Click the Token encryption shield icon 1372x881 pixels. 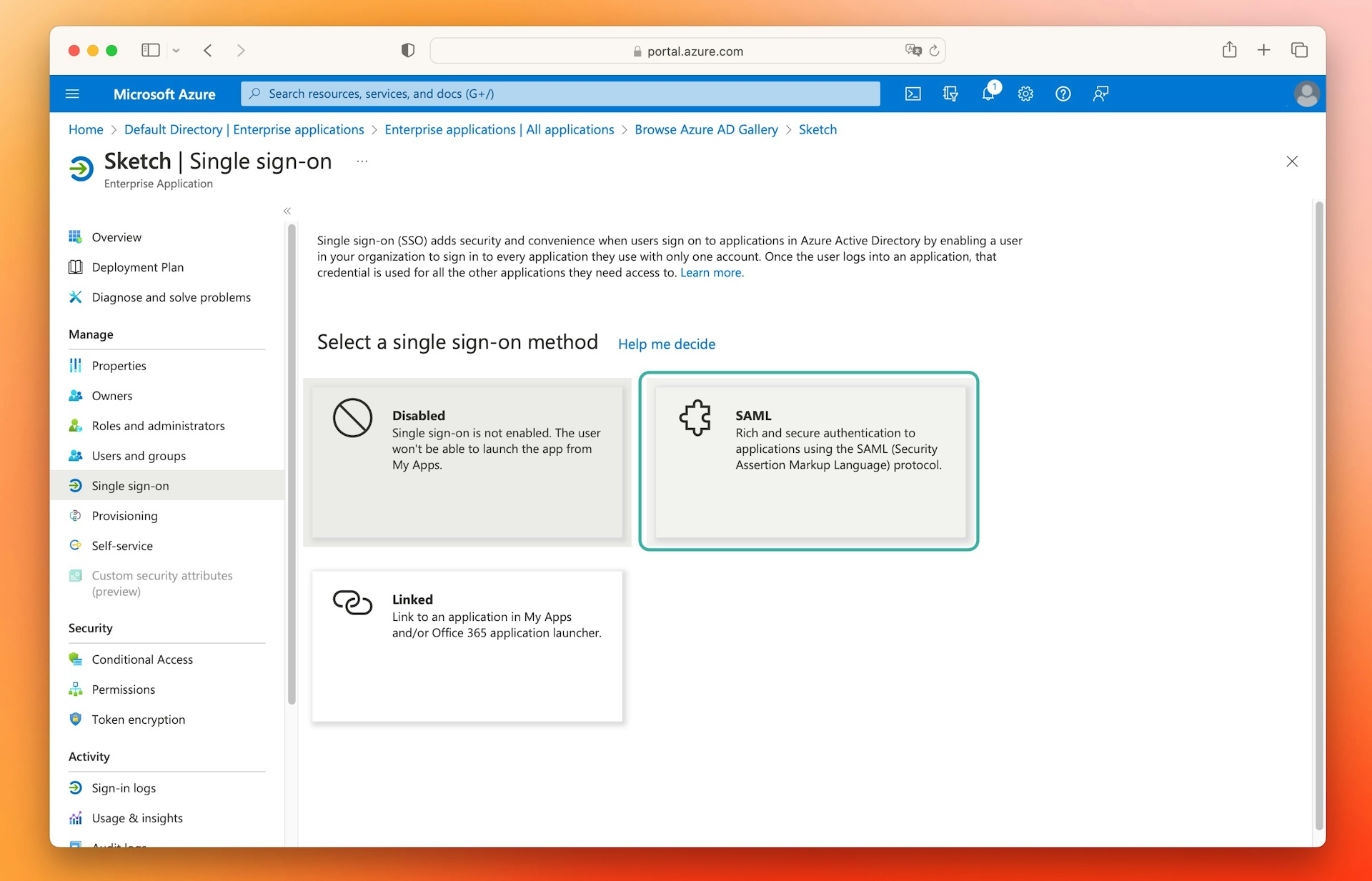(75, 719)
